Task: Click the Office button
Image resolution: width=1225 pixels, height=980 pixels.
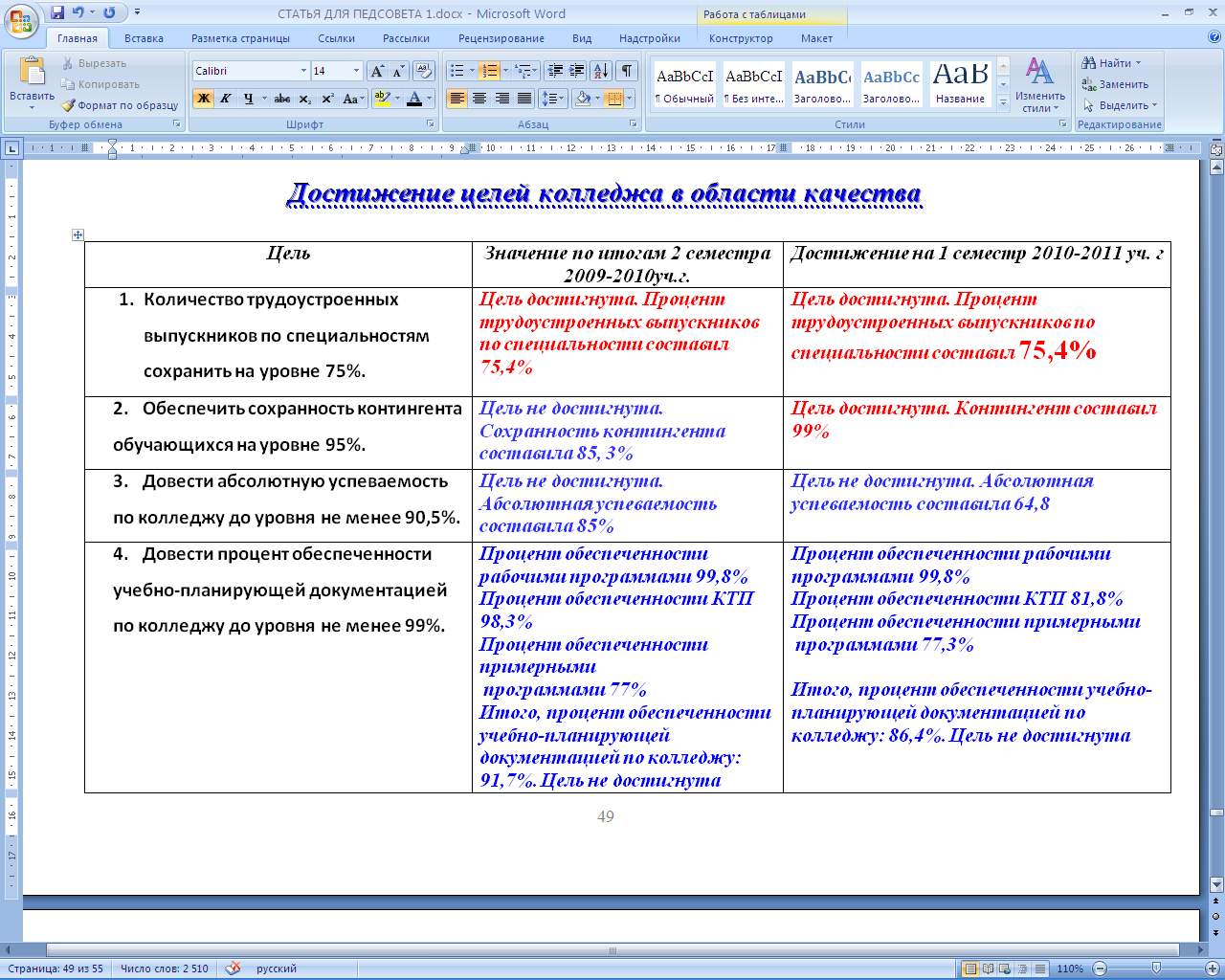Action: pyautogui.click(x=21, y=21)
